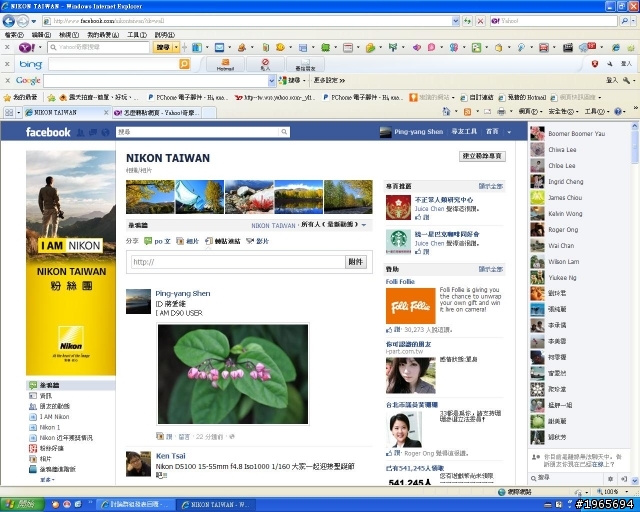
Task: Select the video share icon in the composer
Action: pyautogui.click(x=250, y=241)
